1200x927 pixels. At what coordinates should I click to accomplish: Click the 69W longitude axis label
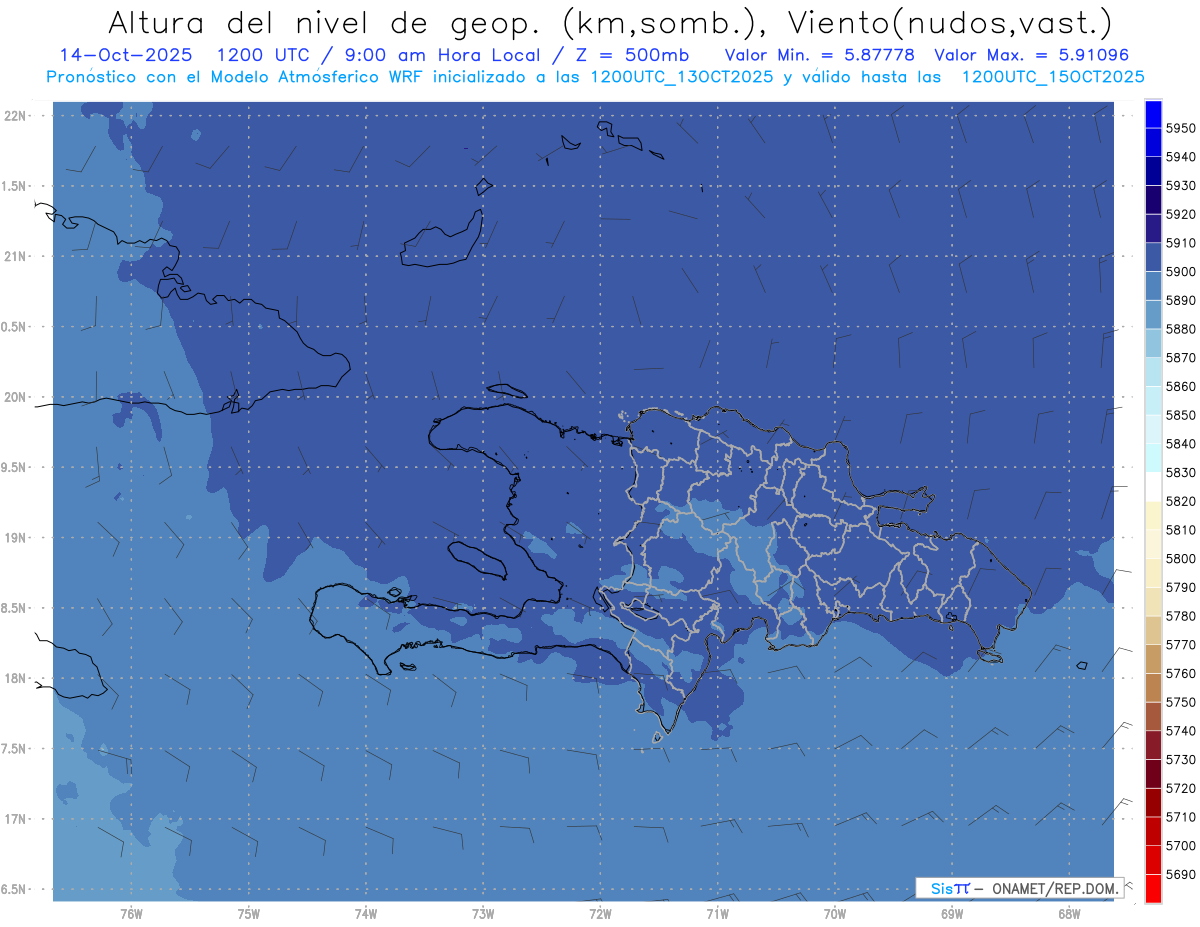952,914
